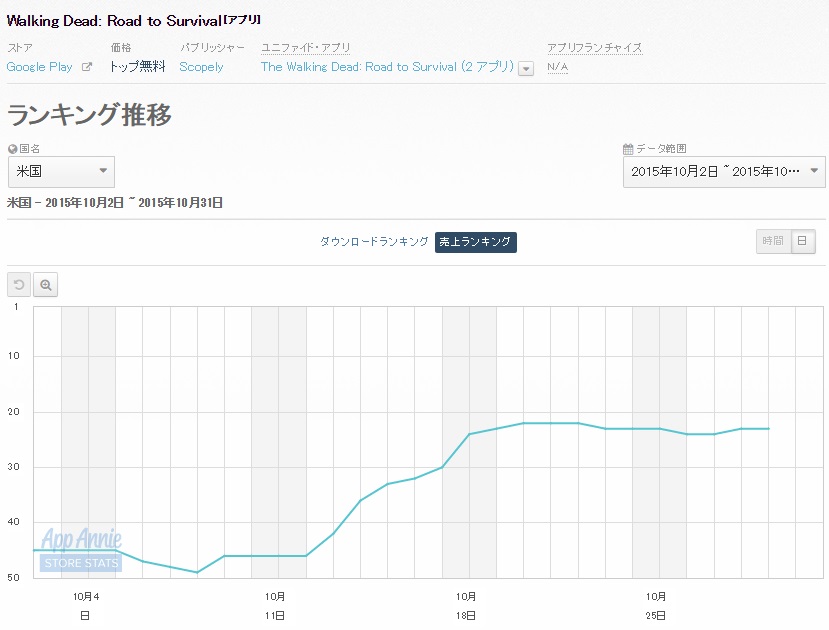The image size is (829, 630).
Task: Click the ストア label
Action: [20, 48]
